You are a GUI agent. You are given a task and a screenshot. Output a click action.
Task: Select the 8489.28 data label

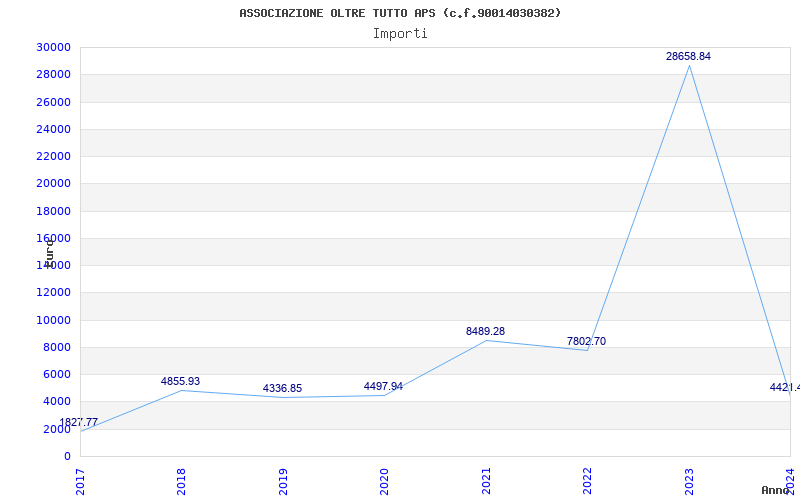point(485,331)
